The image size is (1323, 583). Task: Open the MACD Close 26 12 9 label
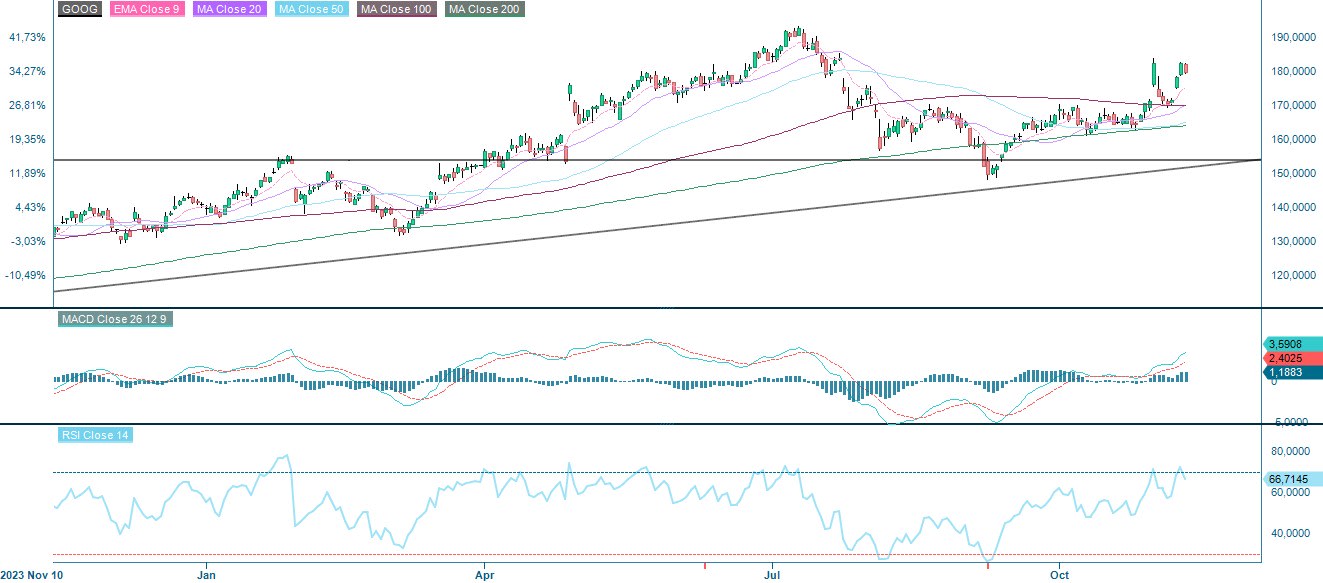point(116,320)
